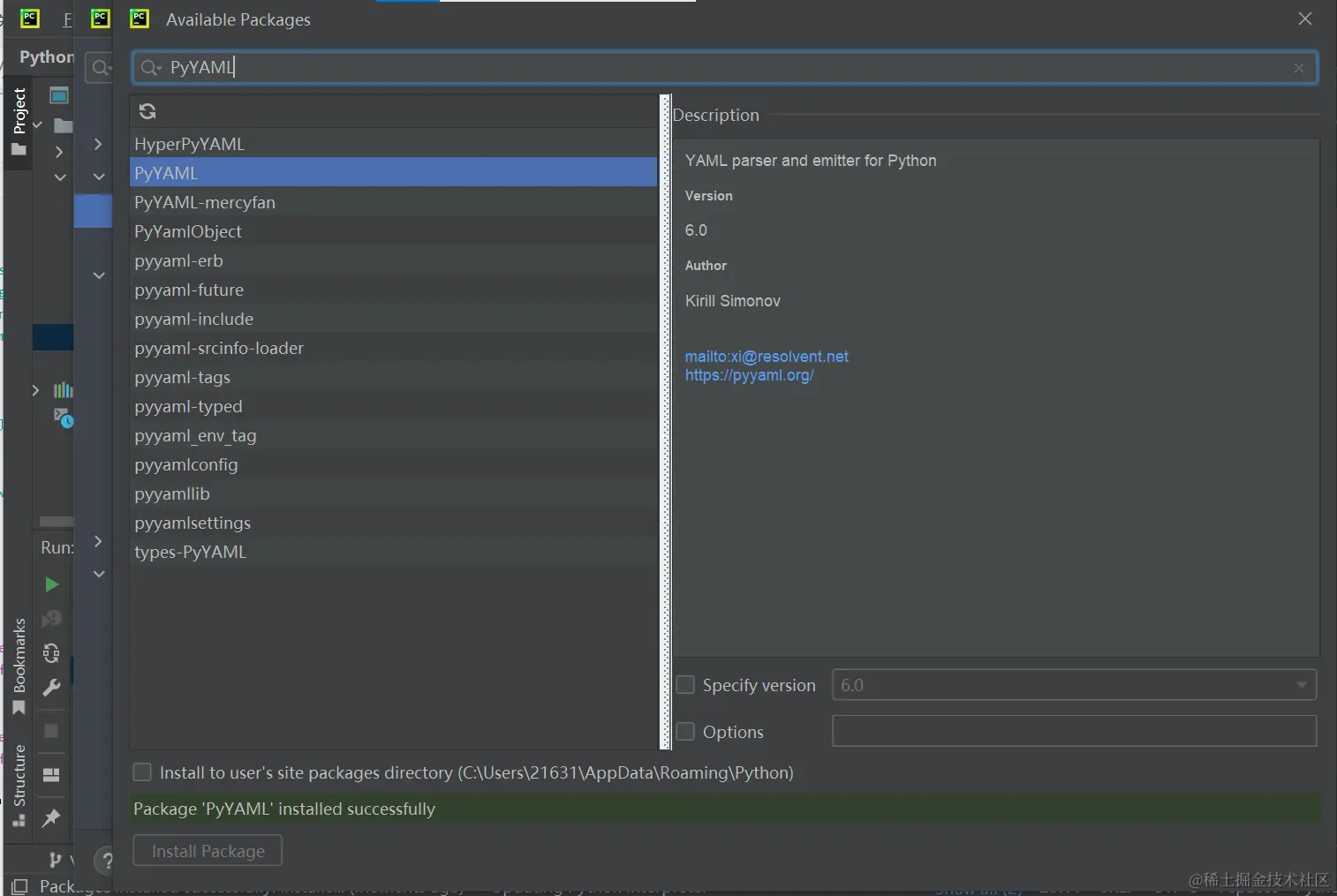Select PyYAML-mercyfan package
1337x896 pixels.
click(394, 202)
